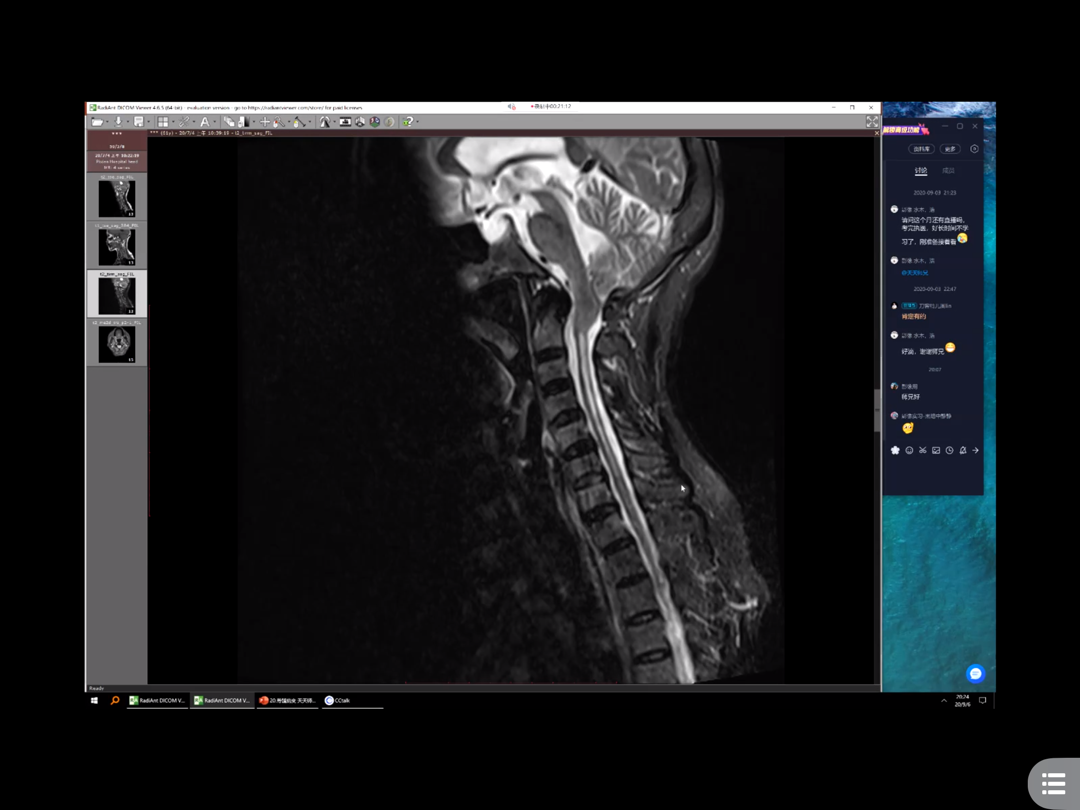
Task: Click the 更多 button in chat panel
Action: coord(950,149)
